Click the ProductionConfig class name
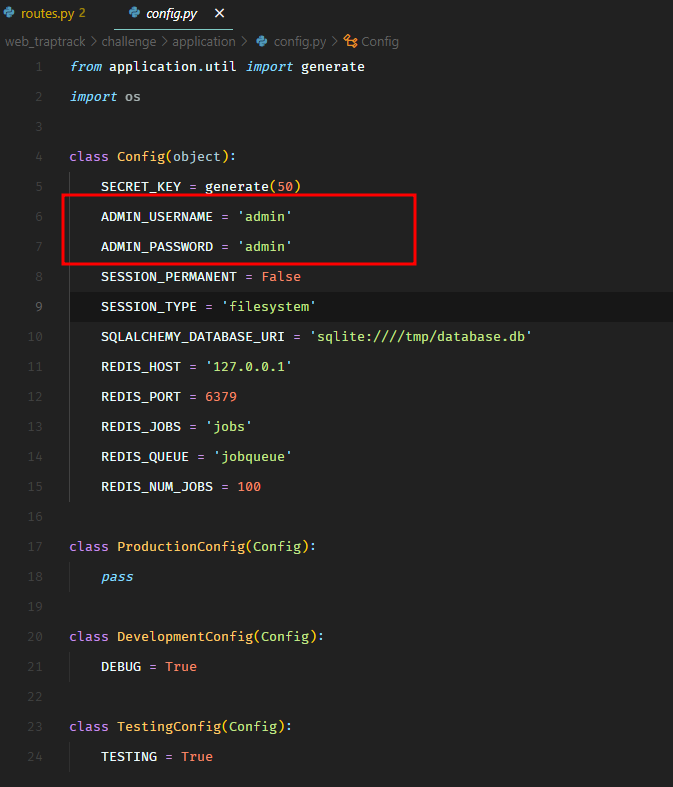Screen dimensions: 673x787 pyautogui.click(x=182, y=547)
